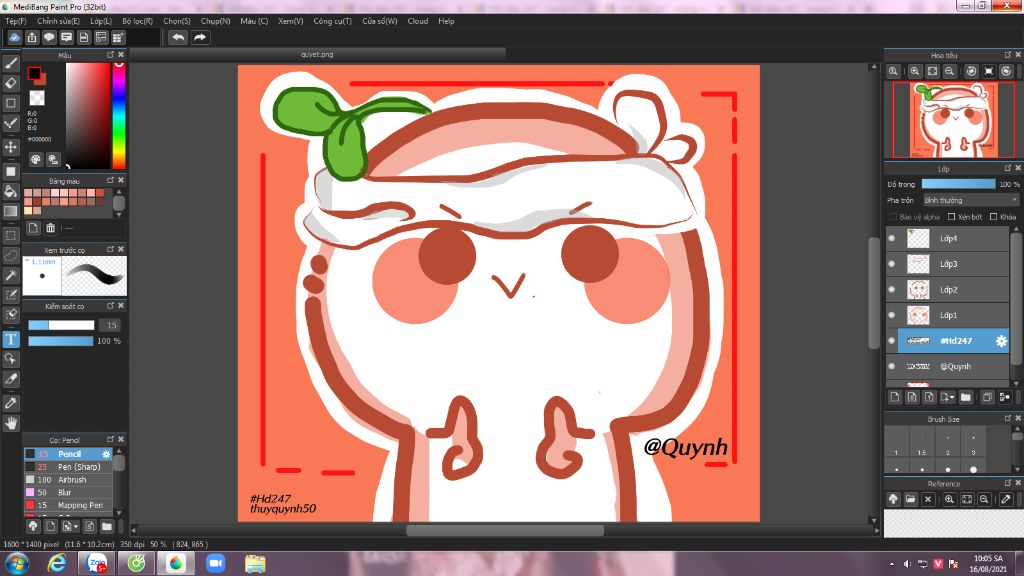1024x576 pixels.
Task: Select the Gradient tool
Action: [11, 211]
